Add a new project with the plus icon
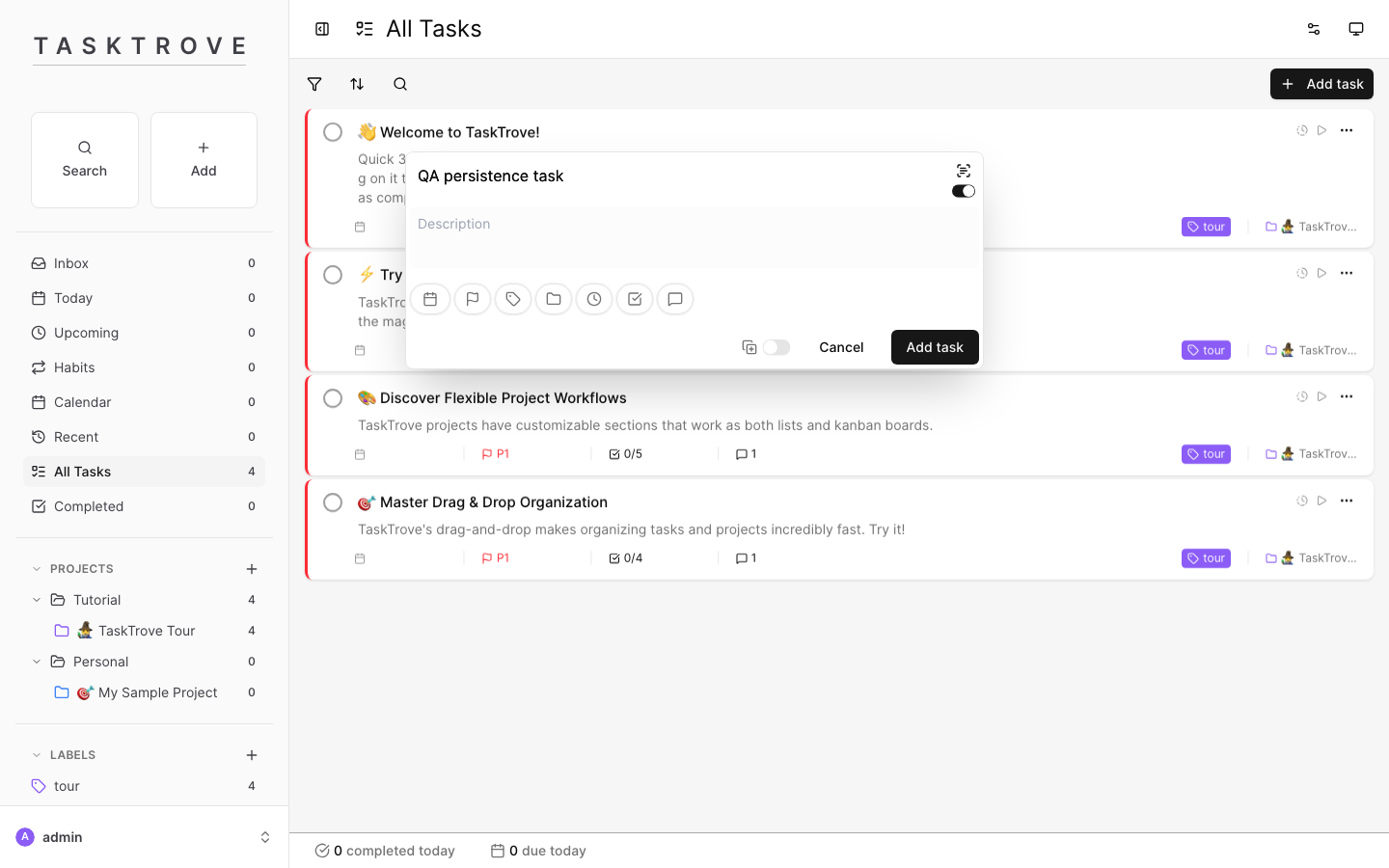1389x868 pixels. point(252,569)
